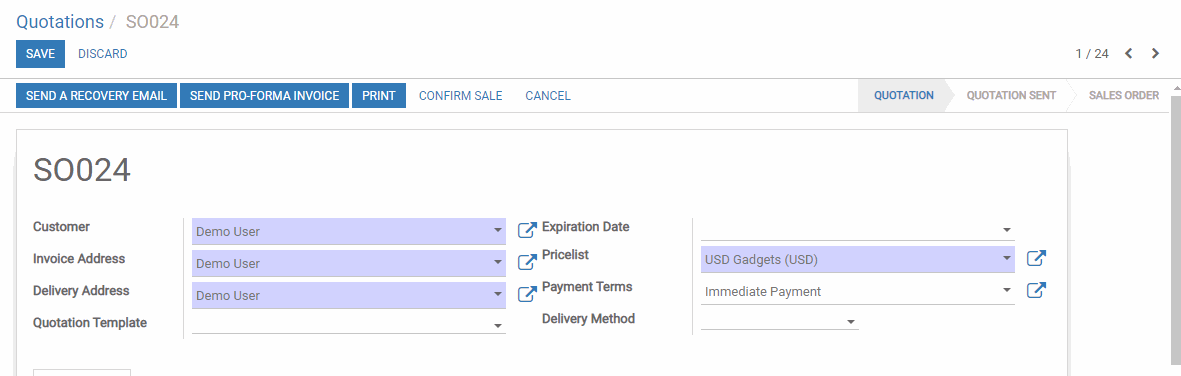Viewport: 1181px width, 376px height.
Task: Confirm the sale
Action: click(x=460, y=96)
